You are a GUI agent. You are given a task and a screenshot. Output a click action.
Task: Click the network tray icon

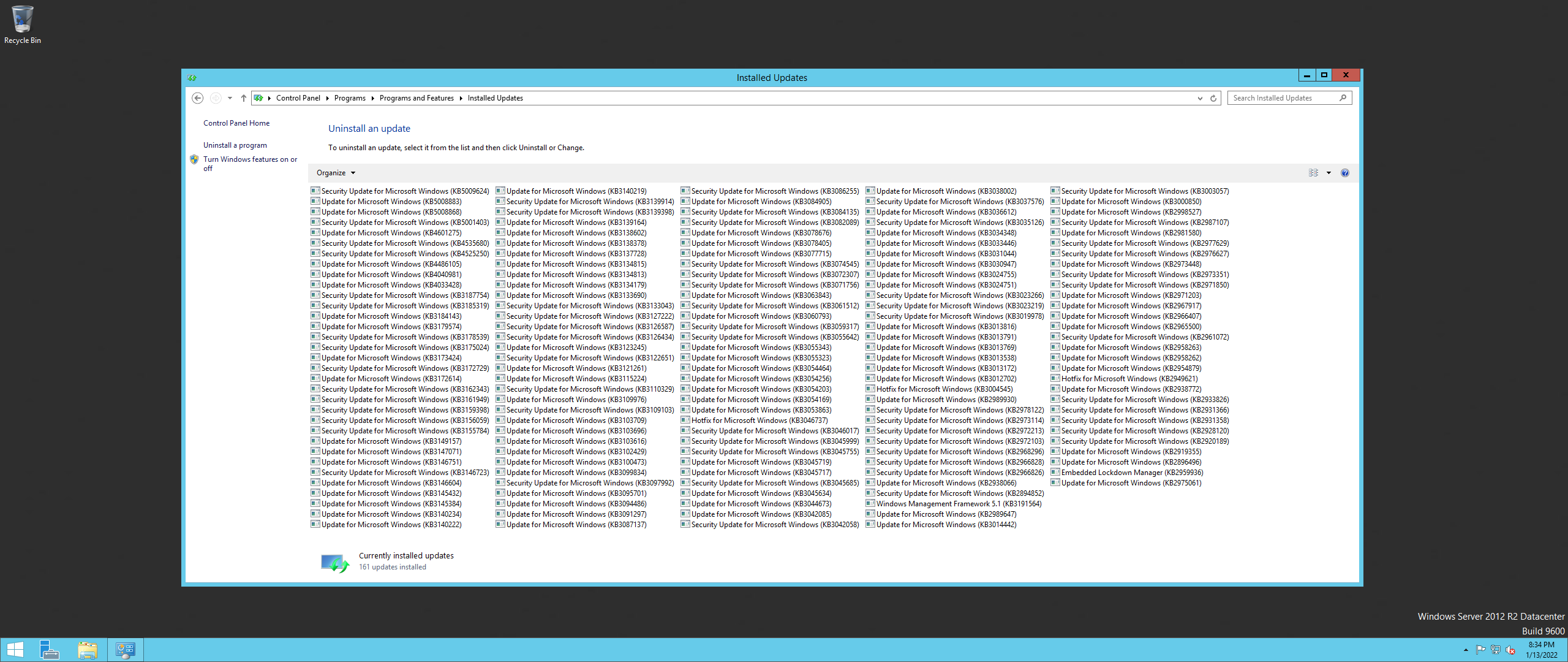point(1496,650)
